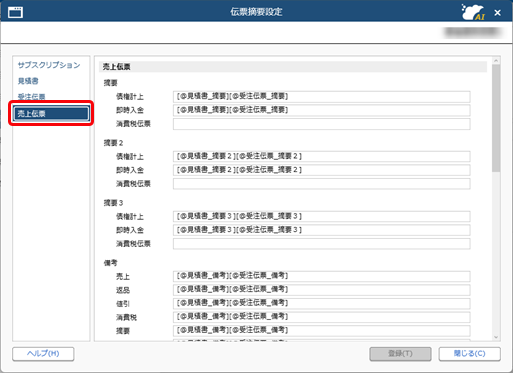Click the vertical scrollbar thumb

click(496, 118)
